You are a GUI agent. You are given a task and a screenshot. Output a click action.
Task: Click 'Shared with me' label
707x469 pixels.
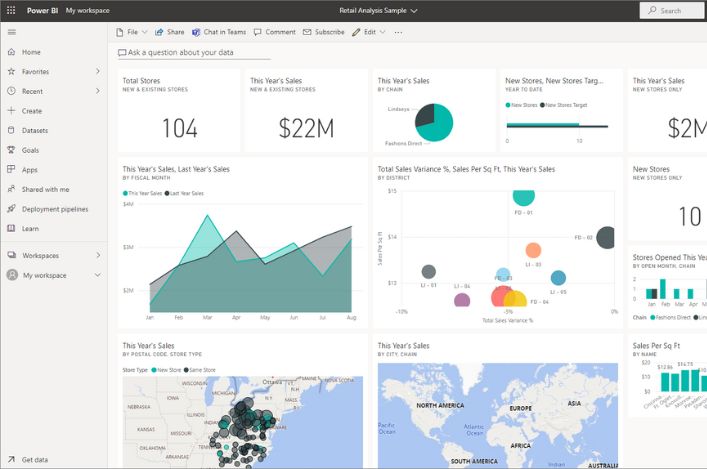46,189
